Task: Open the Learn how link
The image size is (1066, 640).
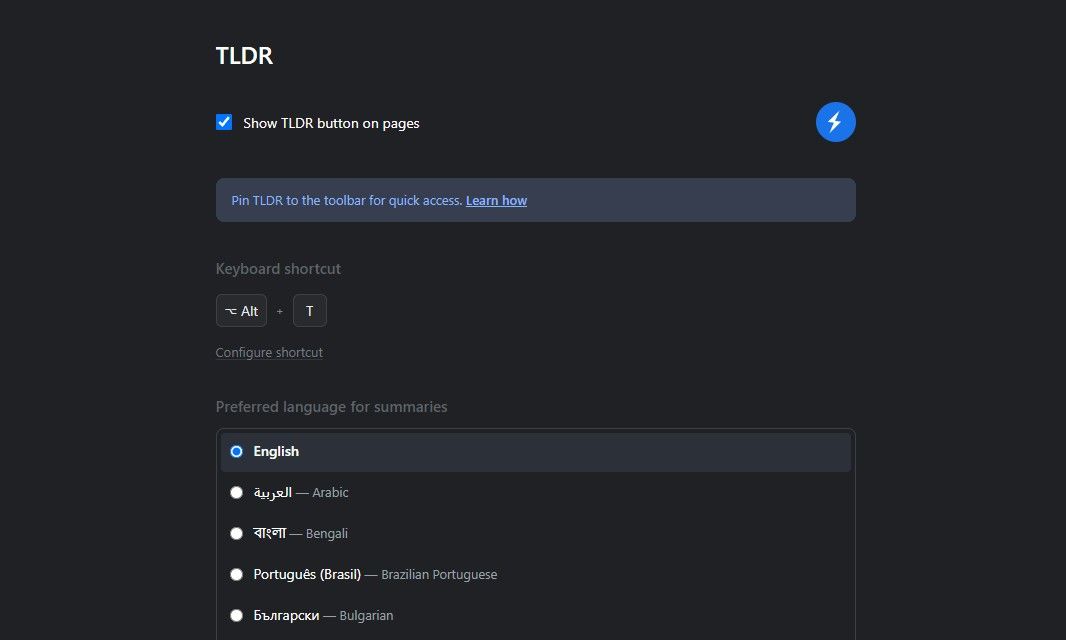Action: coord(496,201)
